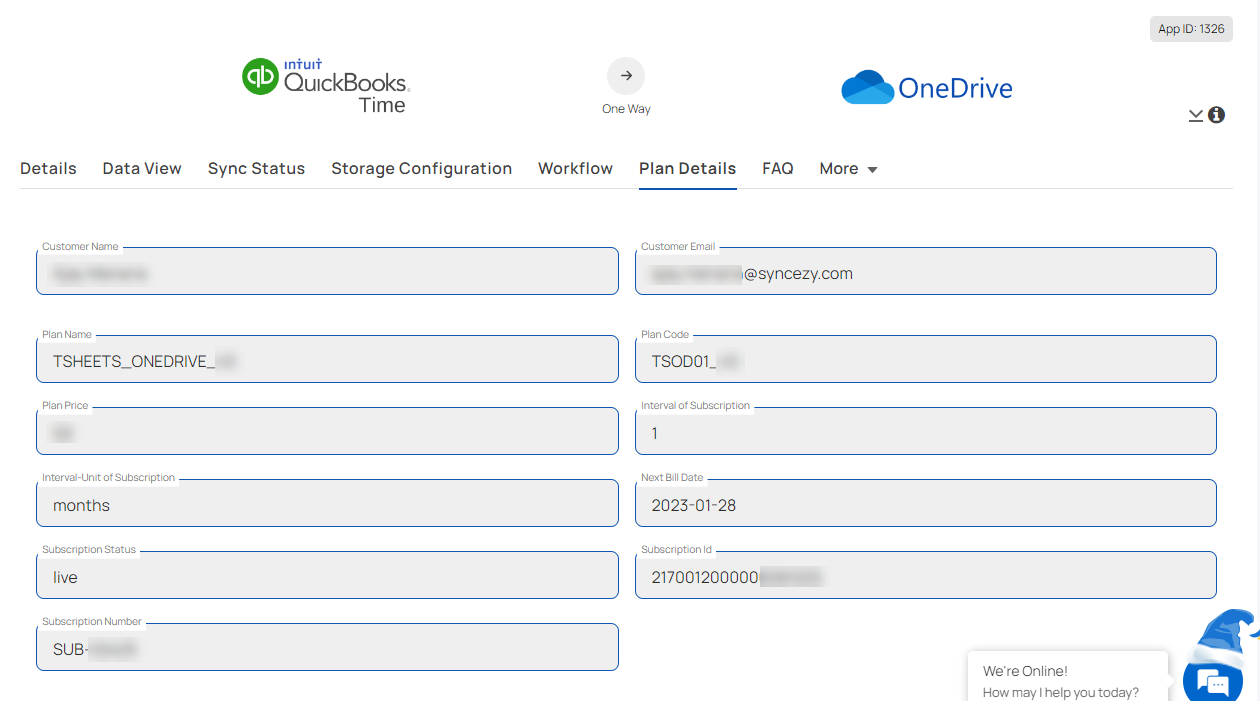Click the Customer Email field

pyautogui.click(x=925, y=272)
